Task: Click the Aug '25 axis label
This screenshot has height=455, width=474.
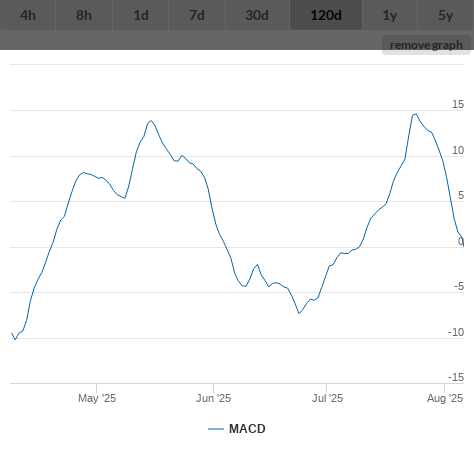Action: point(445,398)
